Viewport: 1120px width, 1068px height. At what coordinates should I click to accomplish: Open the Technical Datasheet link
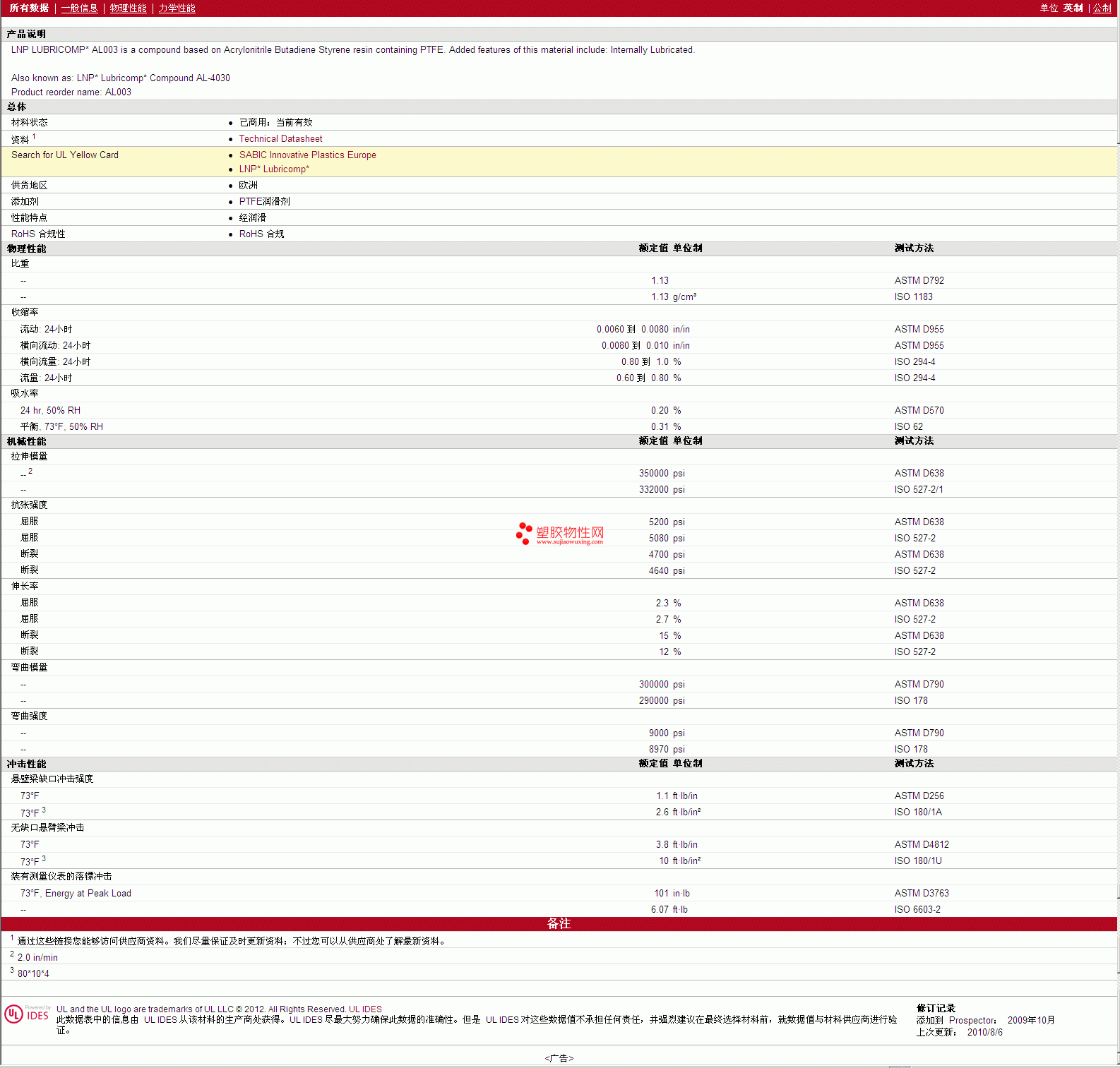pos(280,139)
